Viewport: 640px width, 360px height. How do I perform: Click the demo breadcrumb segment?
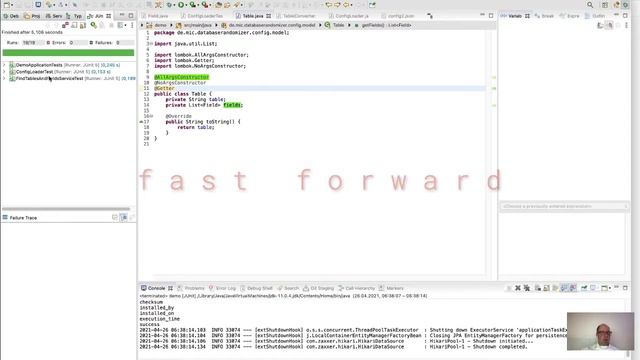[x=157, y=25]
